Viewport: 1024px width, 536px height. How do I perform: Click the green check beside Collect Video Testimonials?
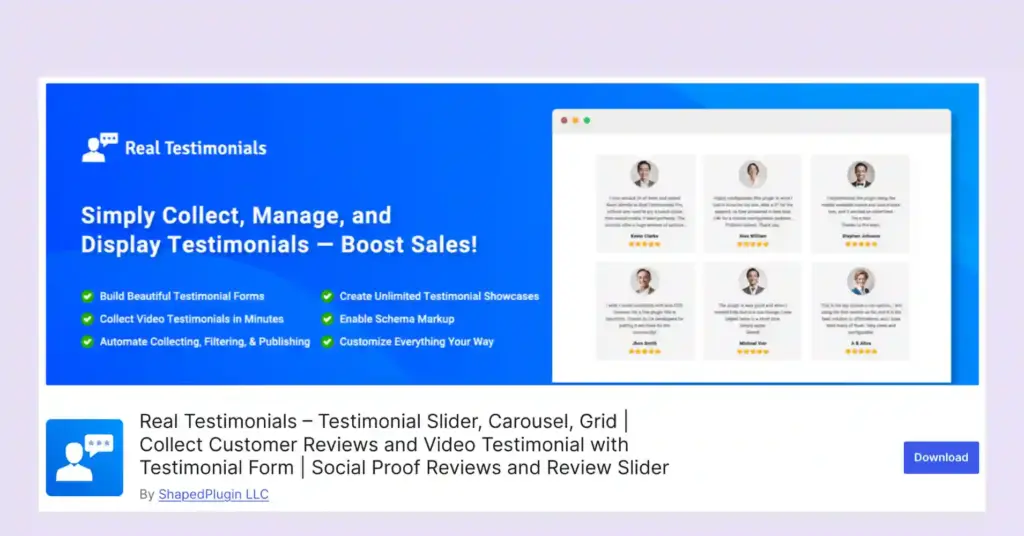88,319
